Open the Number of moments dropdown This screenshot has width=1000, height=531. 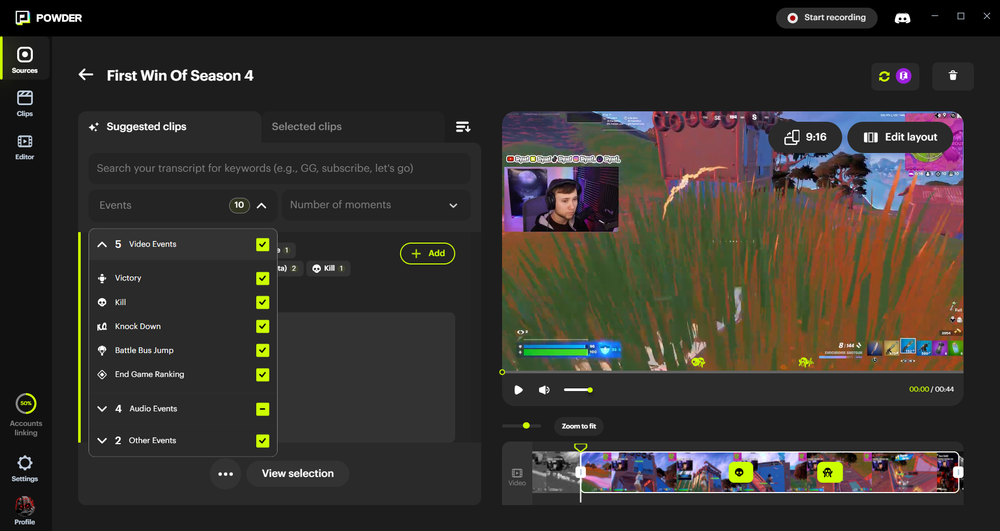pos(375,205)
